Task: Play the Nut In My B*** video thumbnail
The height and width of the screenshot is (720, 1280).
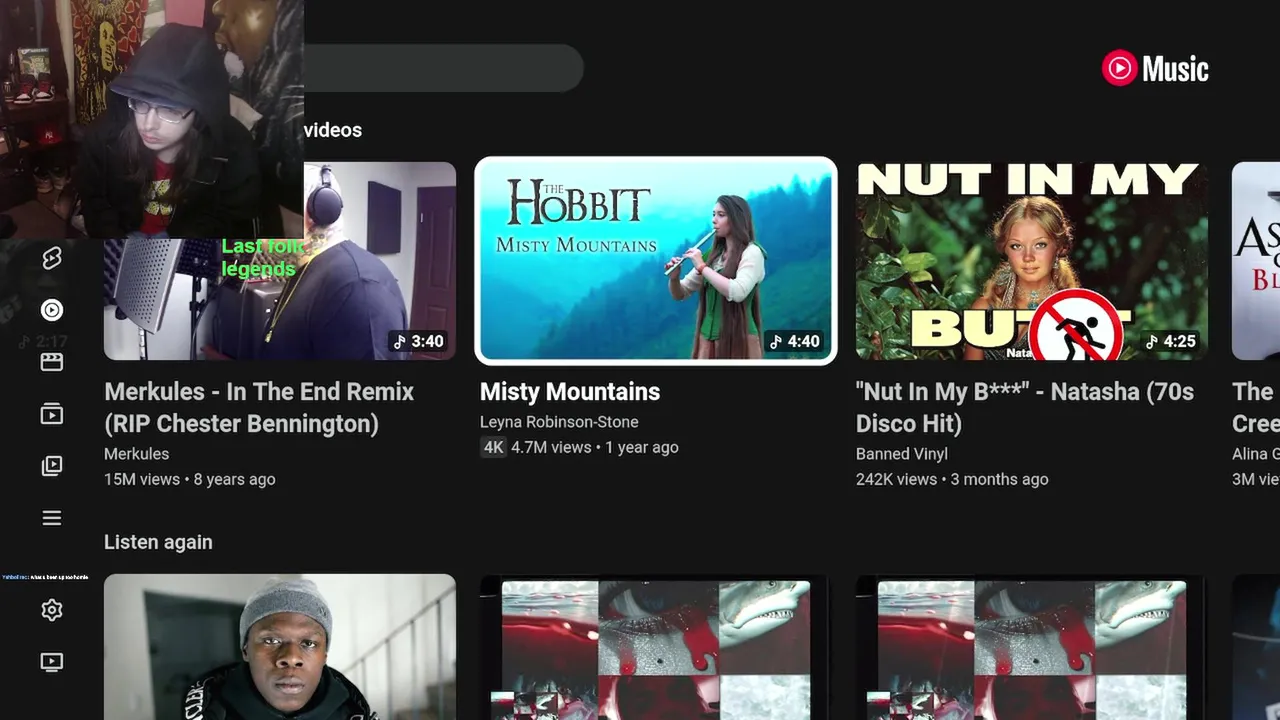Action: tap(1032, 260)
